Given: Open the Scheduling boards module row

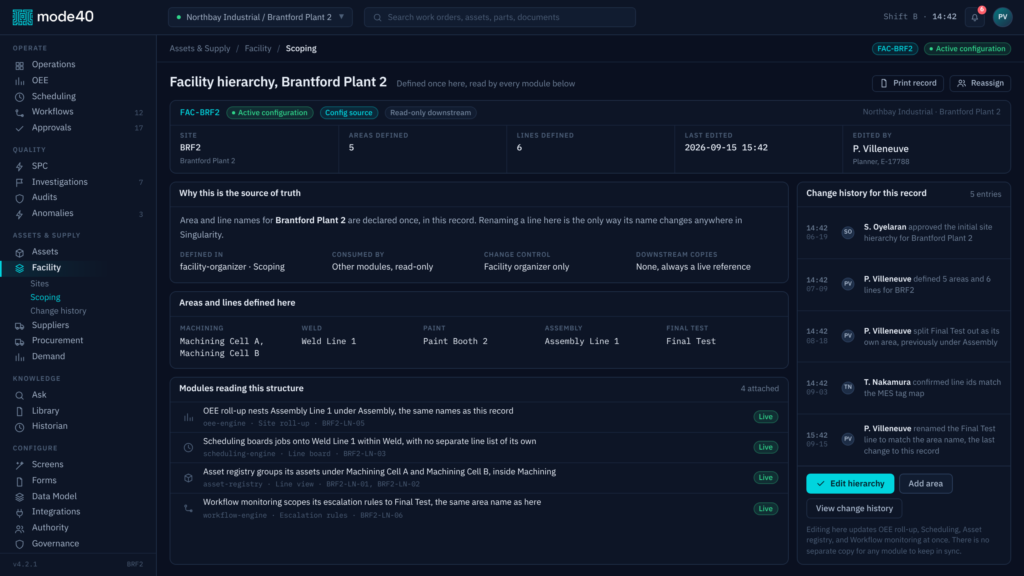Looking at the screenshot, I should [479, 447].
